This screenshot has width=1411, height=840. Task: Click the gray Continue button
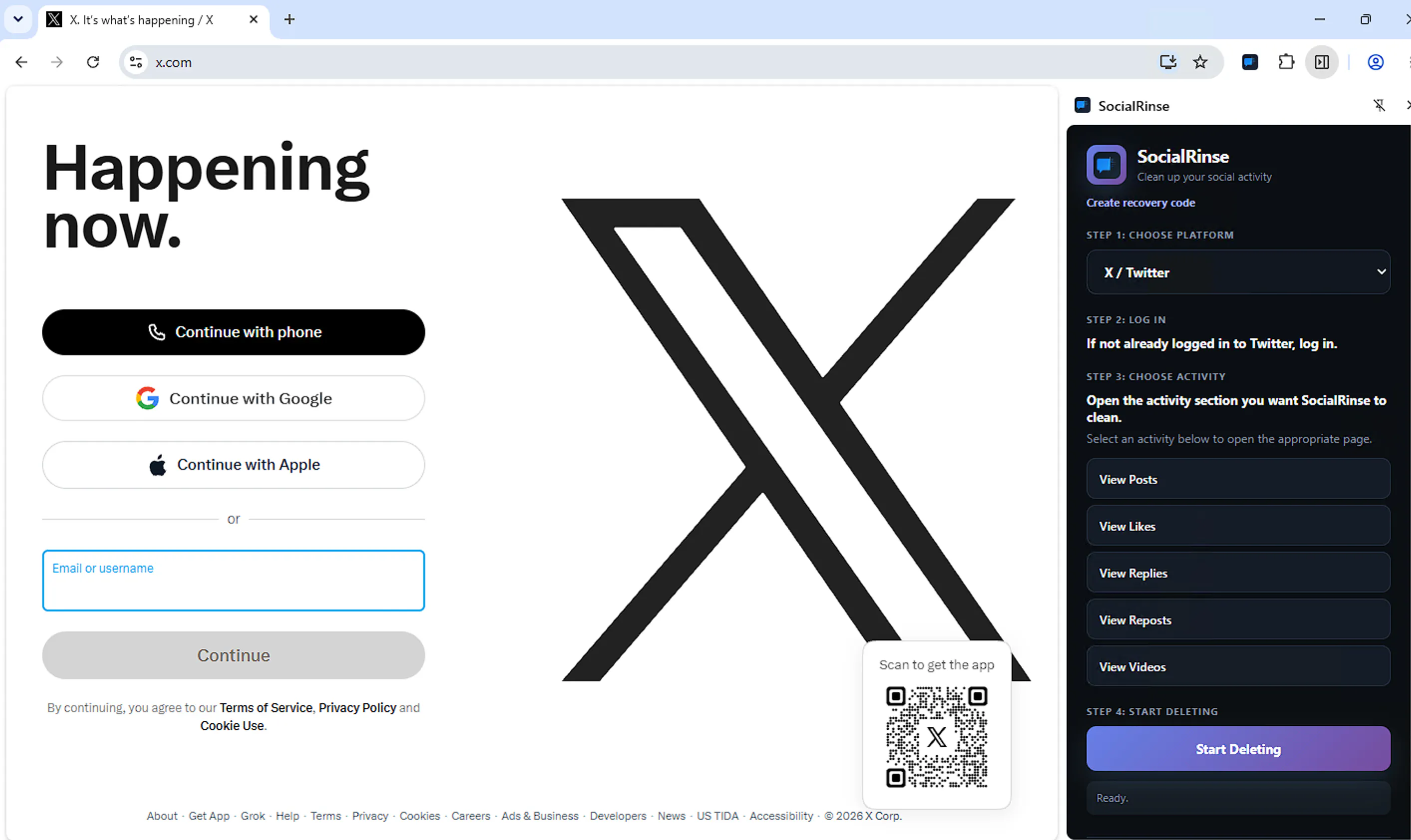click(x=234, y=655)
